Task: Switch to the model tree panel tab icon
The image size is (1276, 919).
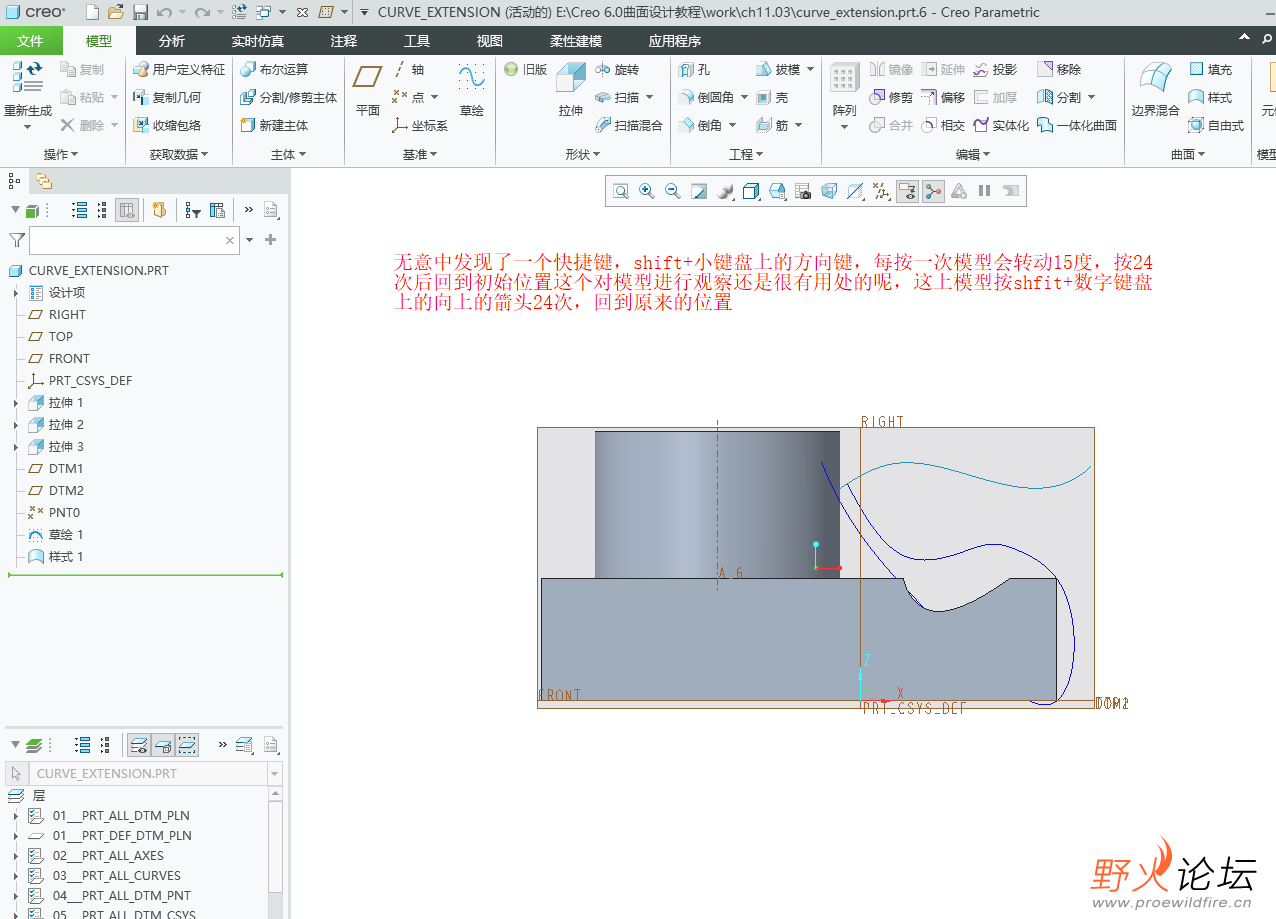Action: click(x=14, y=181)
